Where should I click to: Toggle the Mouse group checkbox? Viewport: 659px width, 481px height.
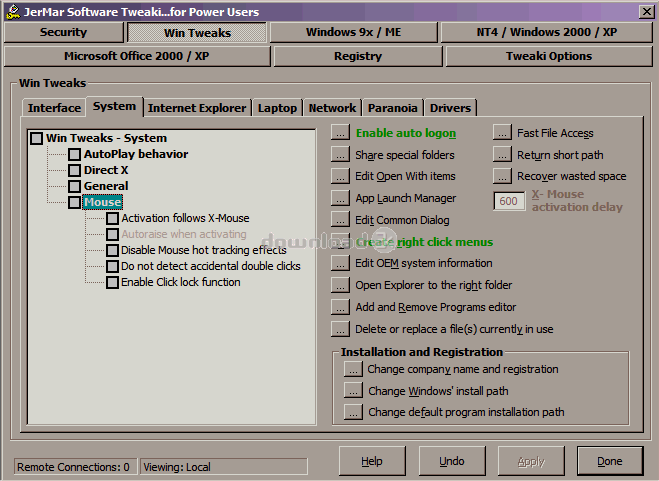(x=74, y=202)
